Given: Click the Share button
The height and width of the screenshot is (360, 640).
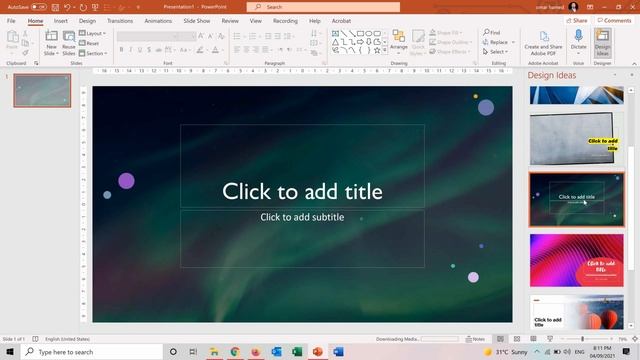Looking at the screenshot, I should tap(577, 20).
